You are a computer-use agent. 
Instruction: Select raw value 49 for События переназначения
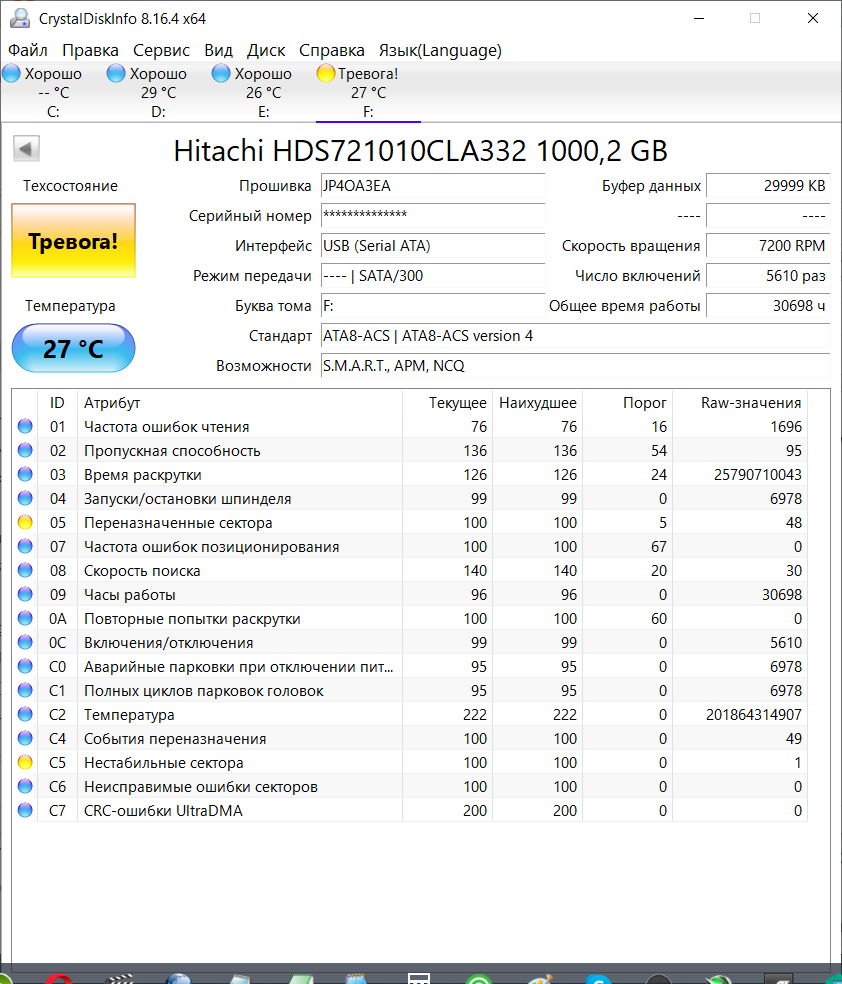tap(794, 739)
